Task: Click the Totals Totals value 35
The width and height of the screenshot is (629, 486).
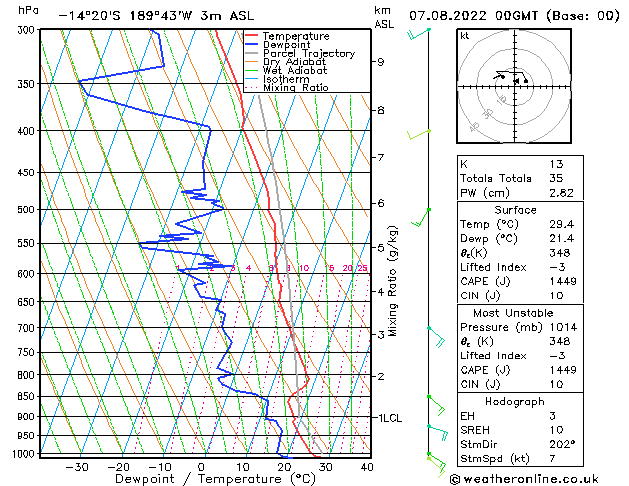Action: click(x=556, y=178)
